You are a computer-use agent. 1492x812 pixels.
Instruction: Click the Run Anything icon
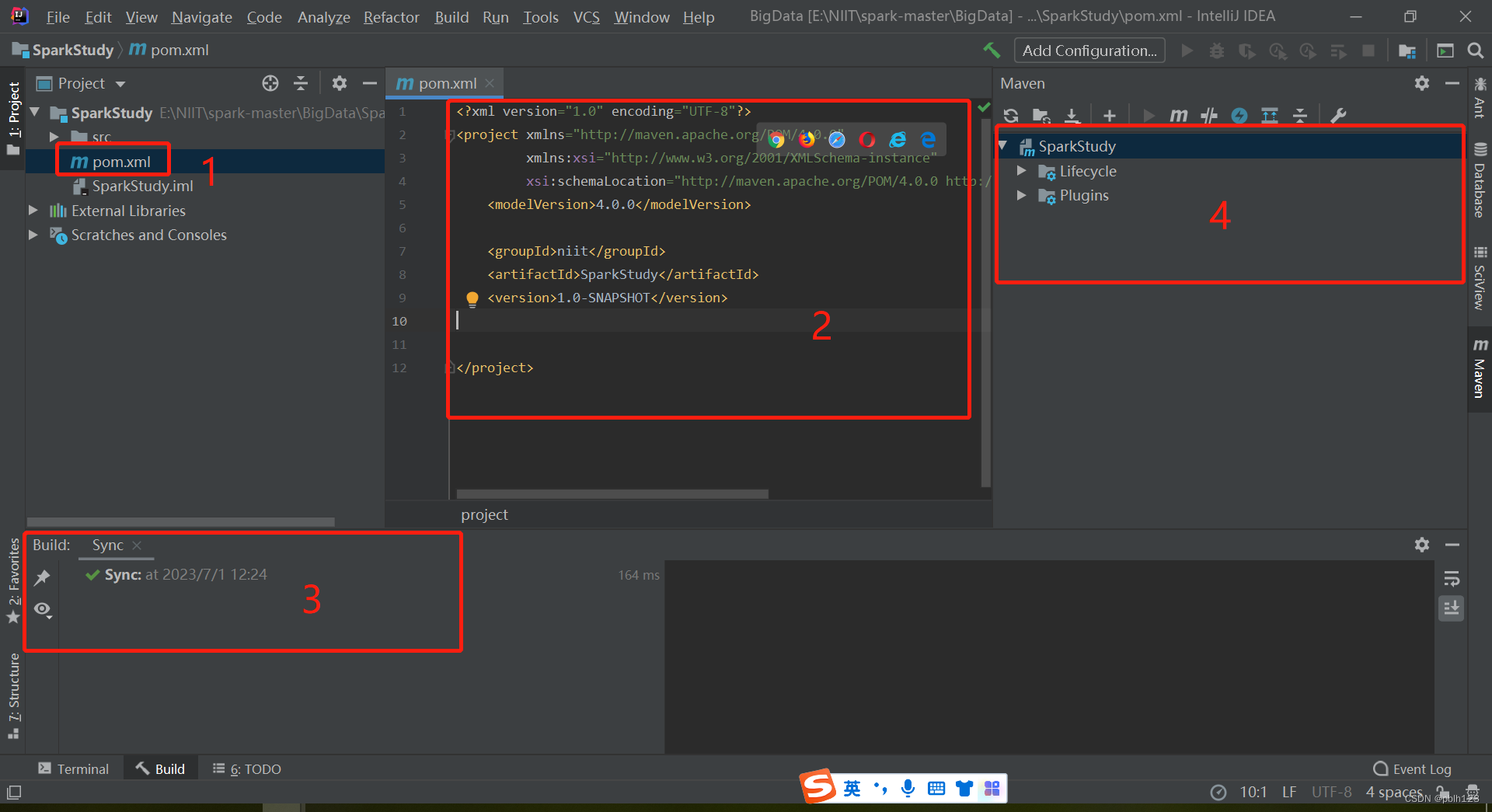tap(1445, 51)
